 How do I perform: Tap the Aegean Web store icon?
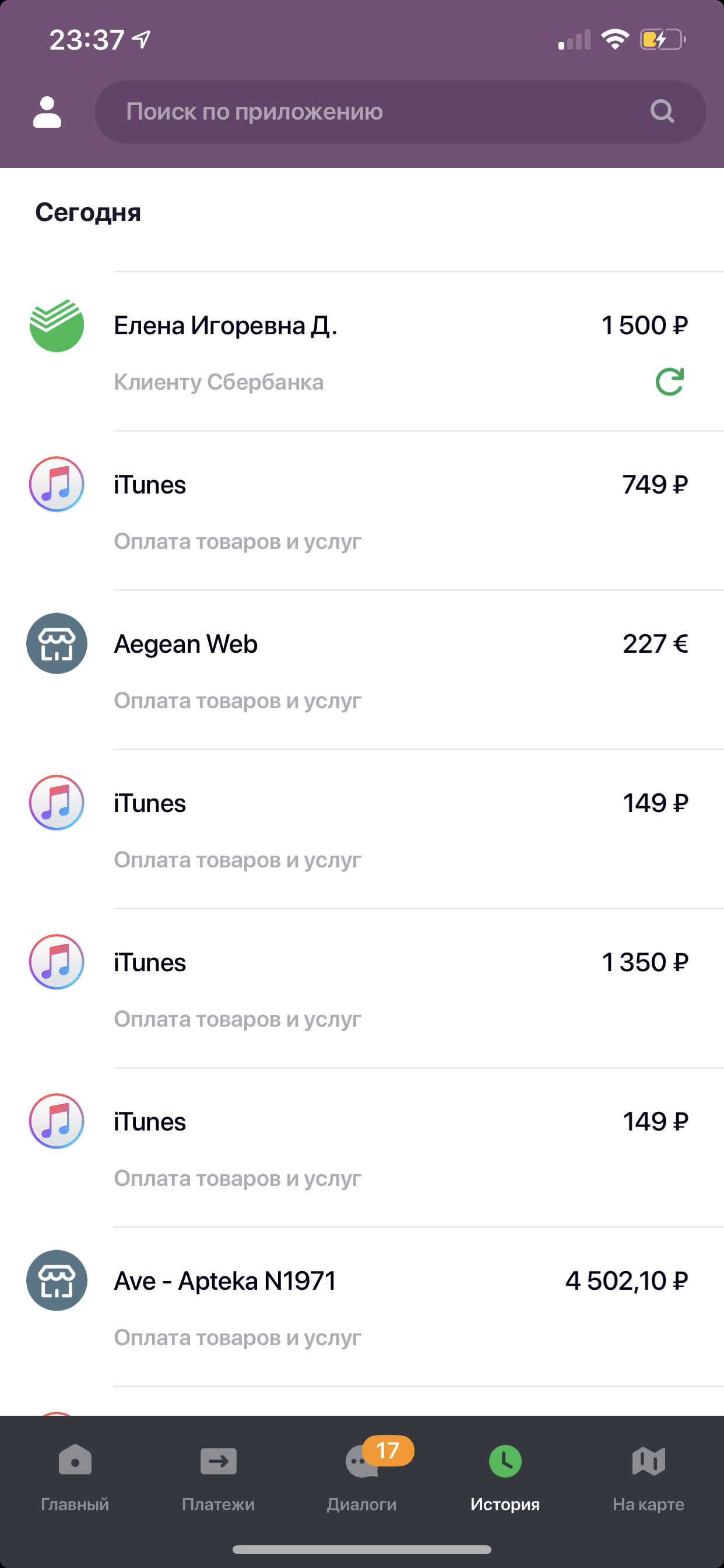(x=57, y=643)
